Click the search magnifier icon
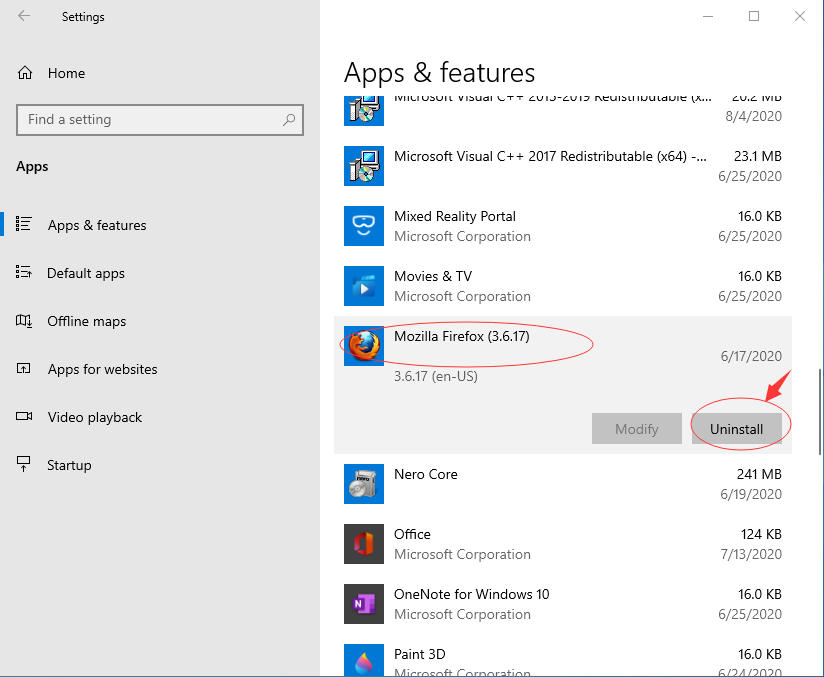The width and height of the screenshot is (824, 677). coord(289,120)
